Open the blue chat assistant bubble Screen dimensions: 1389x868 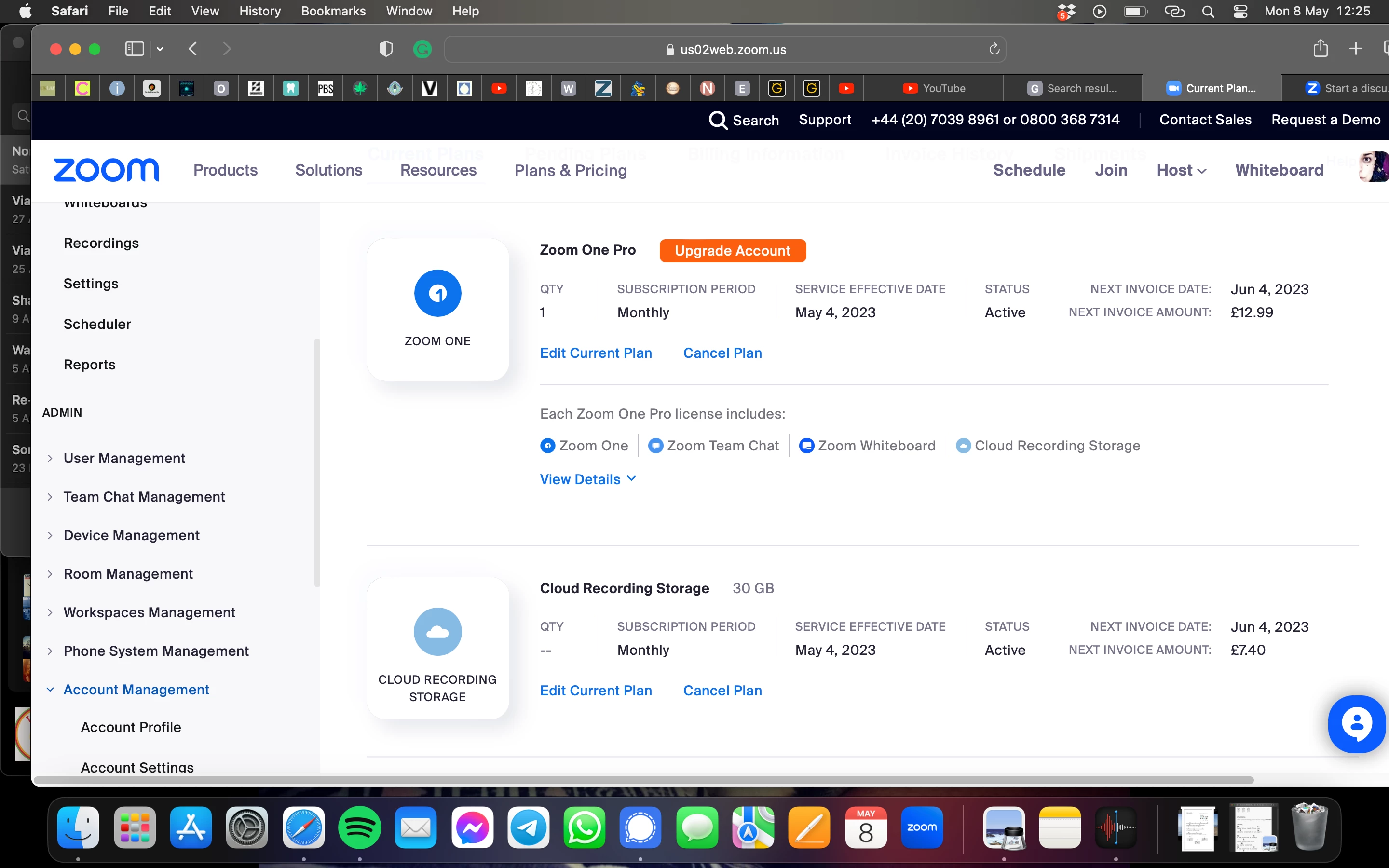[x=1357, y=724]
